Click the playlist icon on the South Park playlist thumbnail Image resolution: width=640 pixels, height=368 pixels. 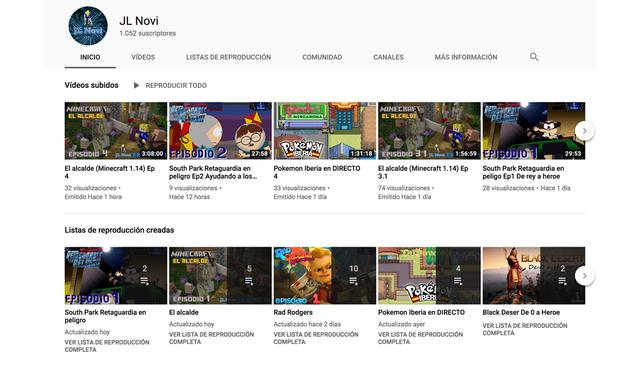144,281
